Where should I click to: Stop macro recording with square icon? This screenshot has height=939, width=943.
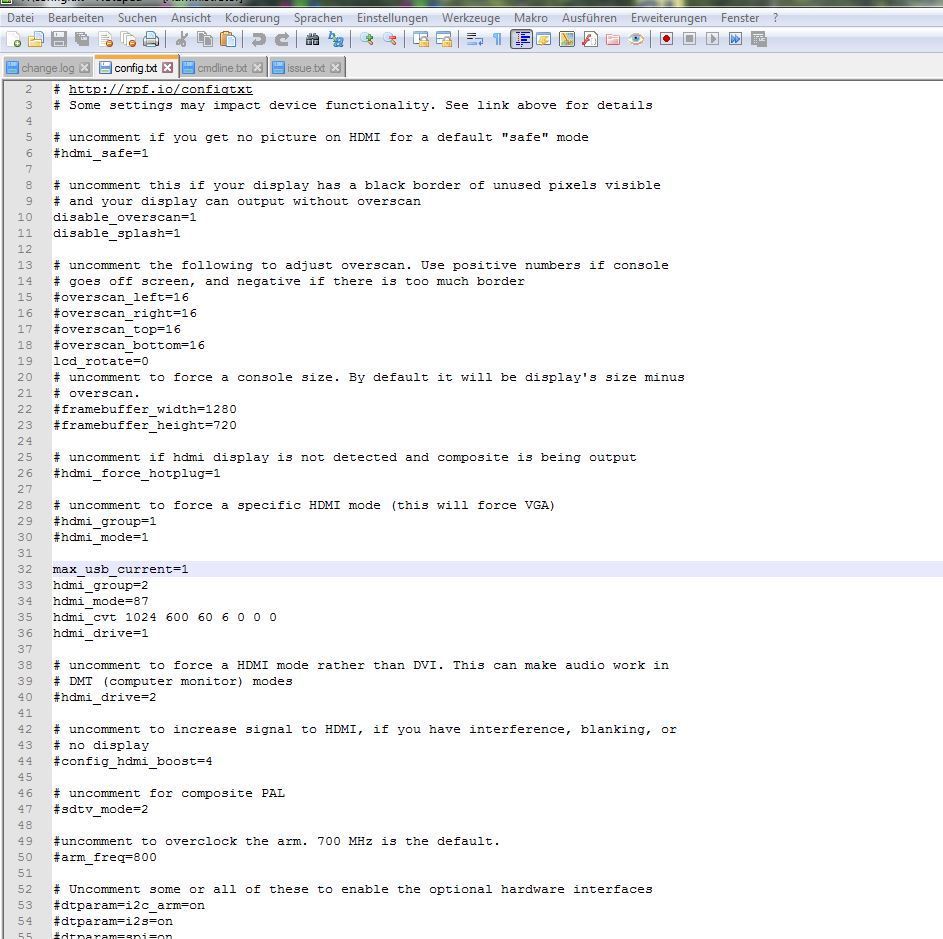[x=689, y=40]
